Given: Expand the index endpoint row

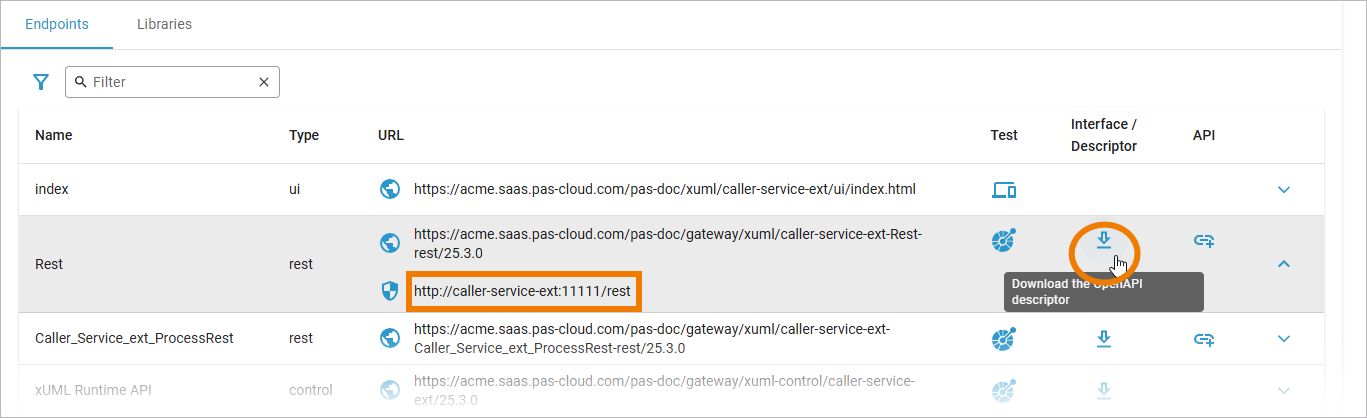Looking at the screenshot, I should coord(1285,189).
